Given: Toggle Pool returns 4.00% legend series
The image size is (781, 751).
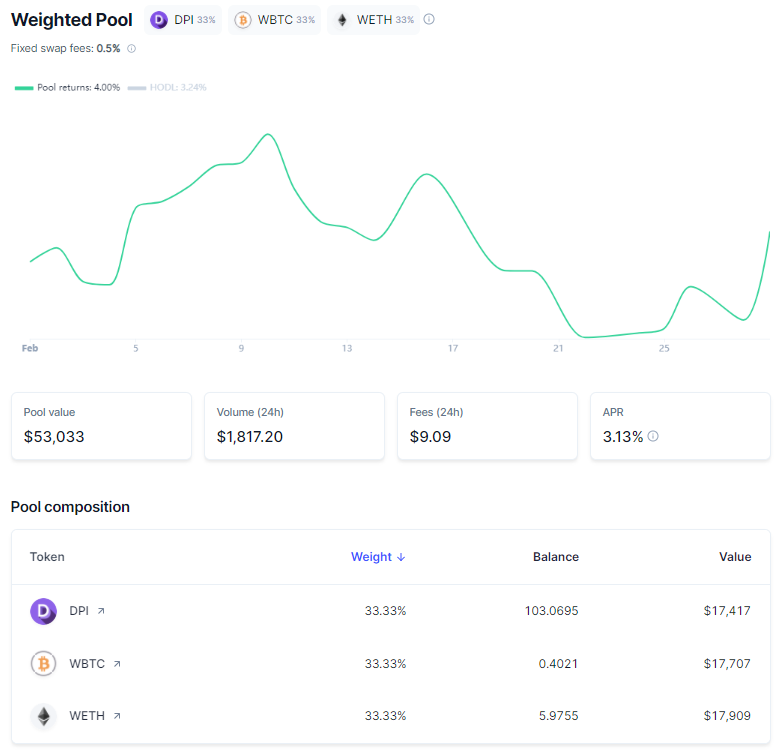Looking at the screenshot, I should (67, 88).
